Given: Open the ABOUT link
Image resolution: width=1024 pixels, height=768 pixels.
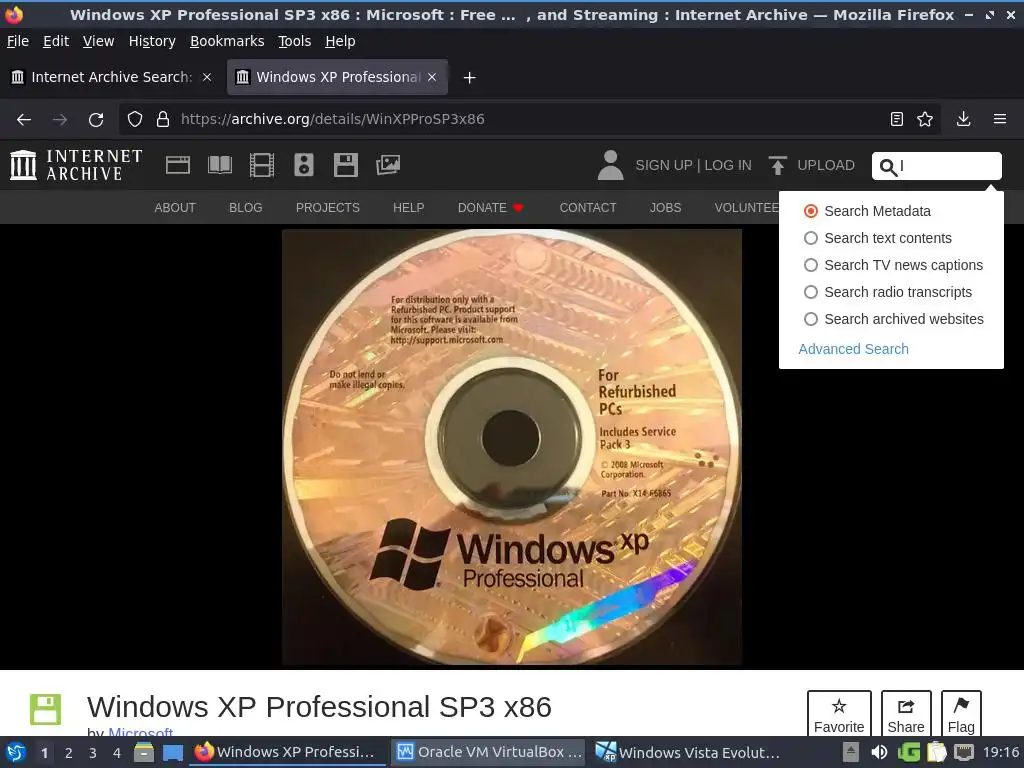Looking at the screenshot, I should [175, 208].
